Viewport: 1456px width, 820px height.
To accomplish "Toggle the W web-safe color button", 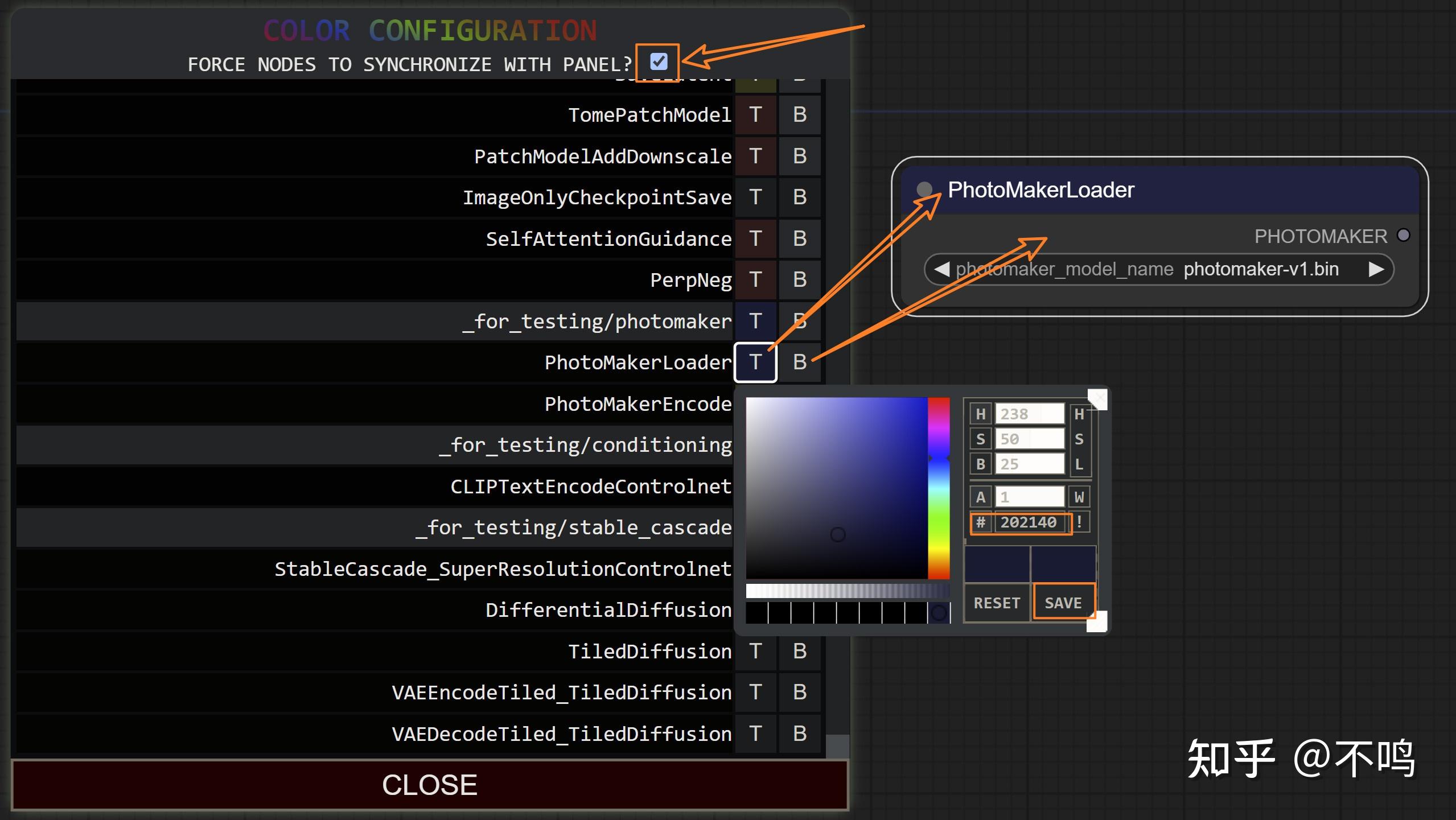I will coord(1079,497).
